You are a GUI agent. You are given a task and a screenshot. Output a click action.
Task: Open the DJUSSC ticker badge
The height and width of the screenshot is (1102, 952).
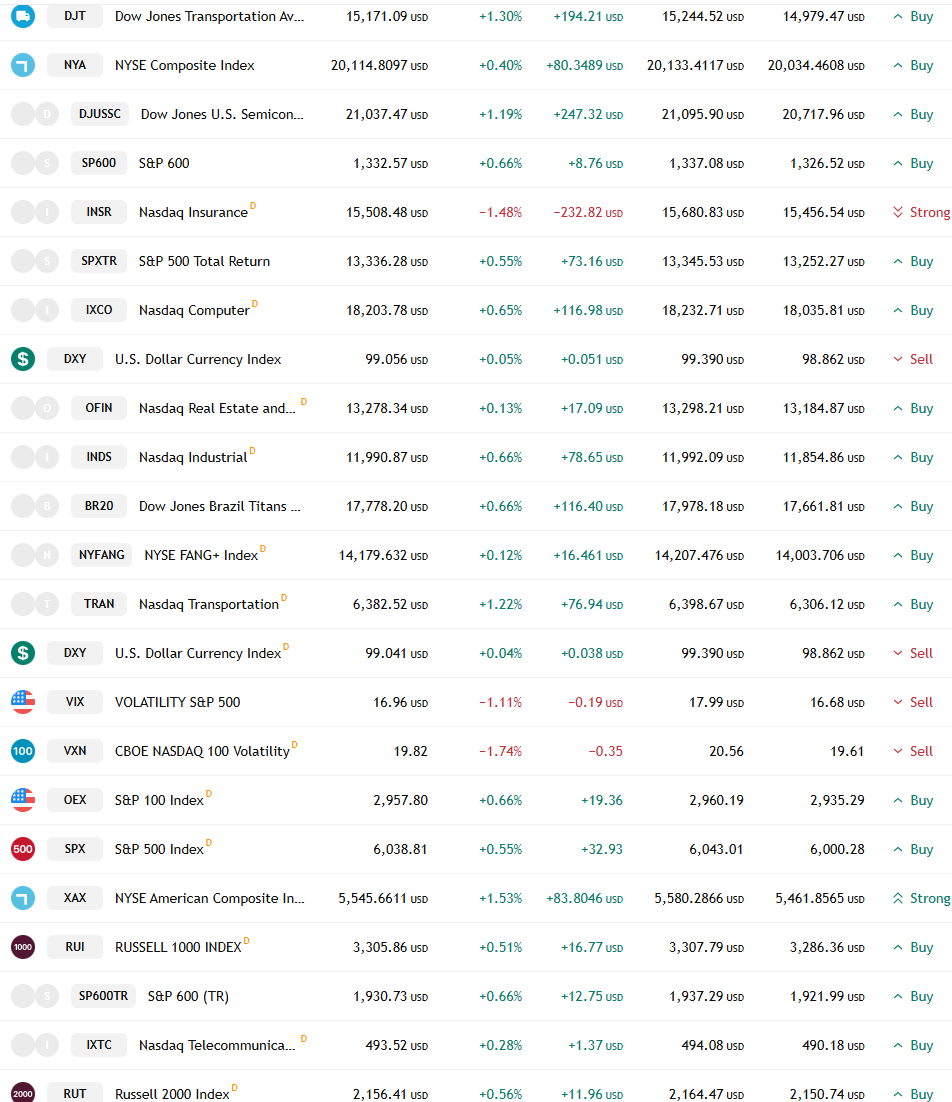pyautogui.click(x=100, y=114)
